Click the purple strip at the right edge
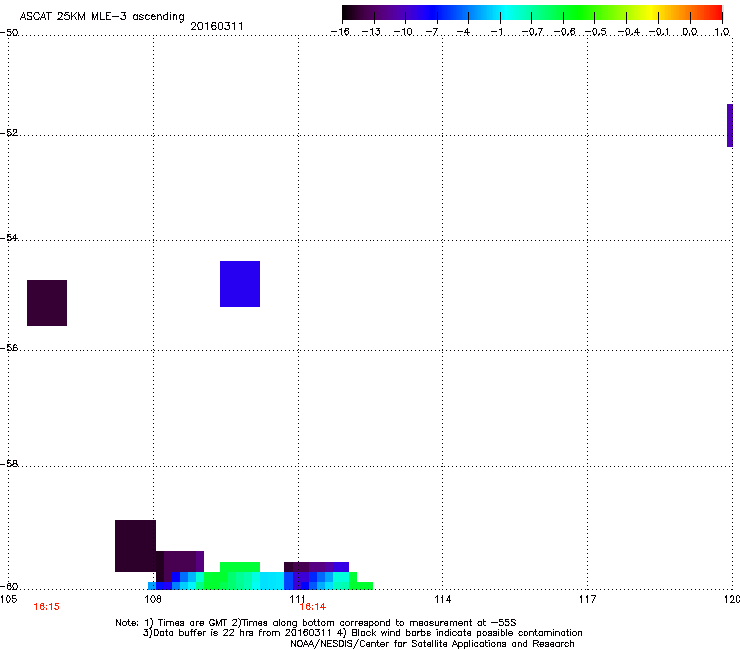740x650 pixels. tap(730, 126)
